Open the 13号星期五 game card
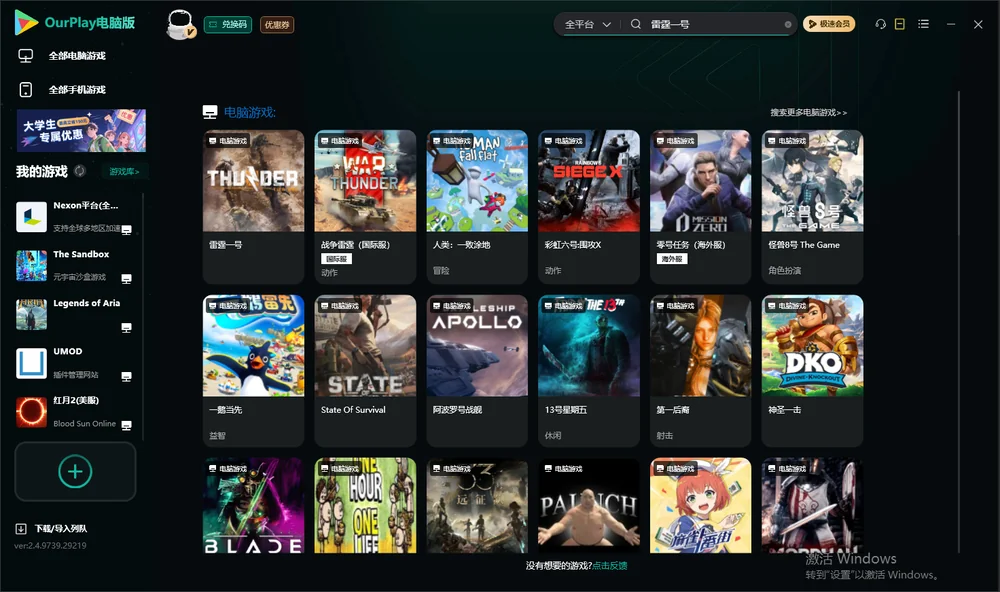The width and height of the screenshot is (1000, 592). [589, 371]
